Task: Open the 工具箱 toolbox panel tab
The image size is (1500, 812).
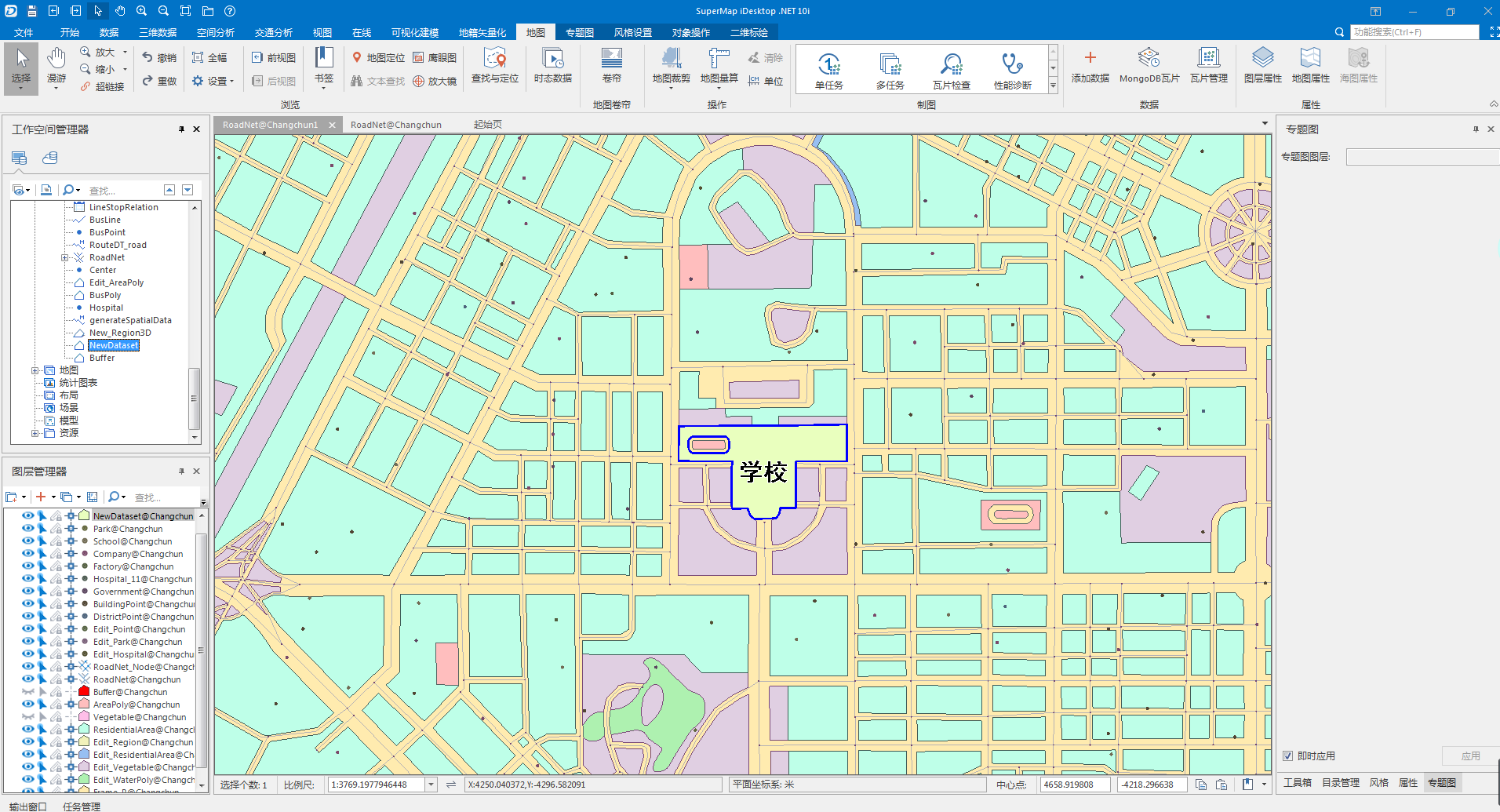Action: (1298, 783)
